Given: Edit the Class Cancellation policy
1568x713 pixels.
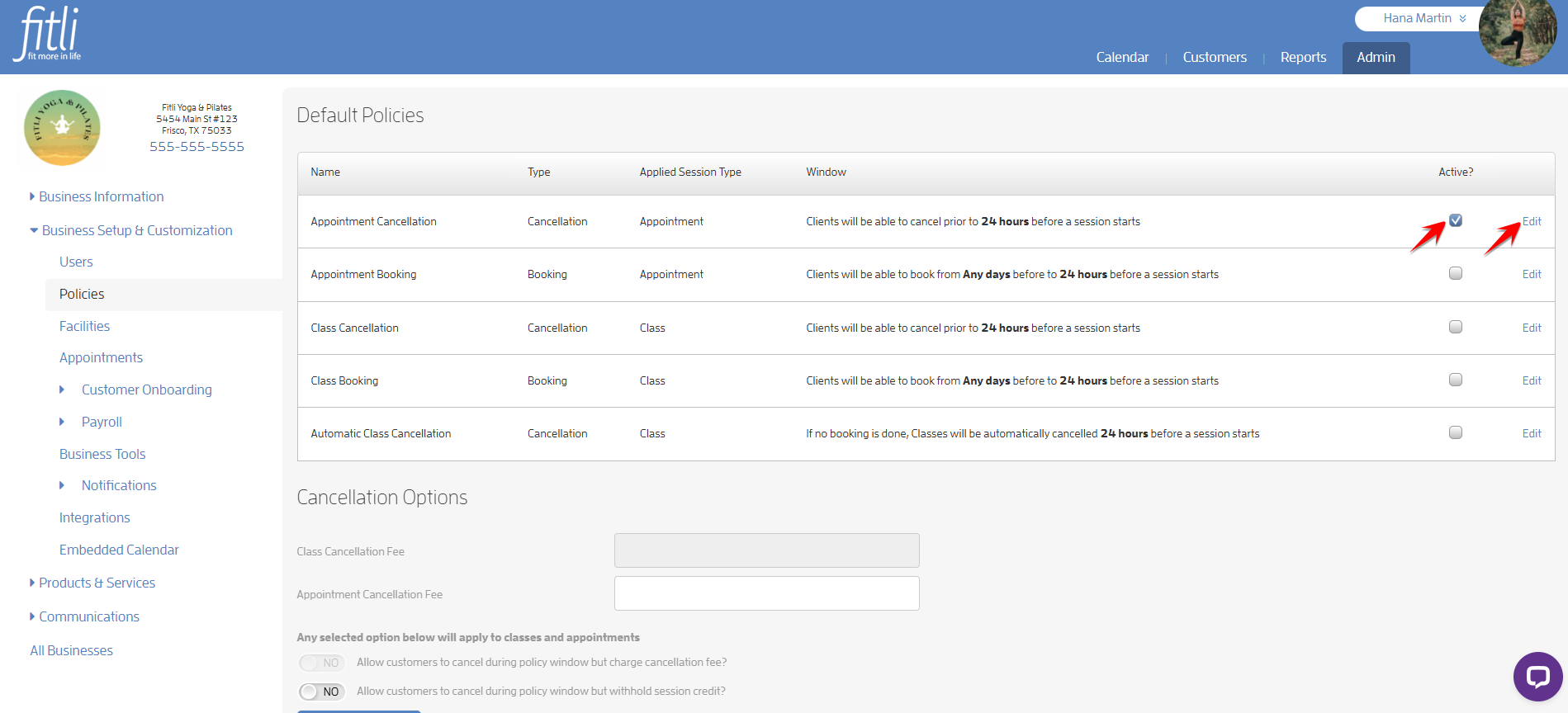Looking at the screenshot, I should pos(1532,328).
